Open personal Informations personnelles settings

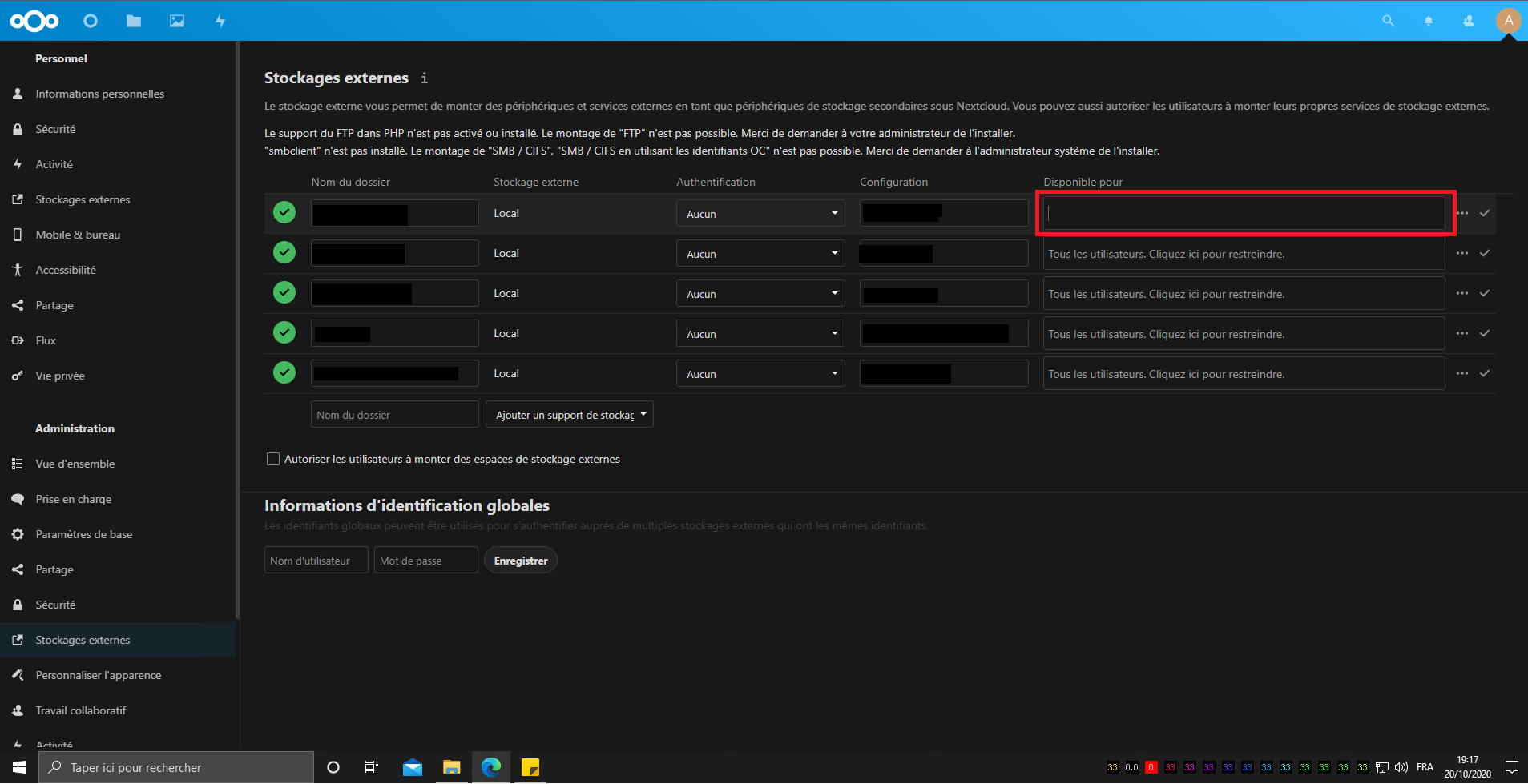[x=99, y=94]
